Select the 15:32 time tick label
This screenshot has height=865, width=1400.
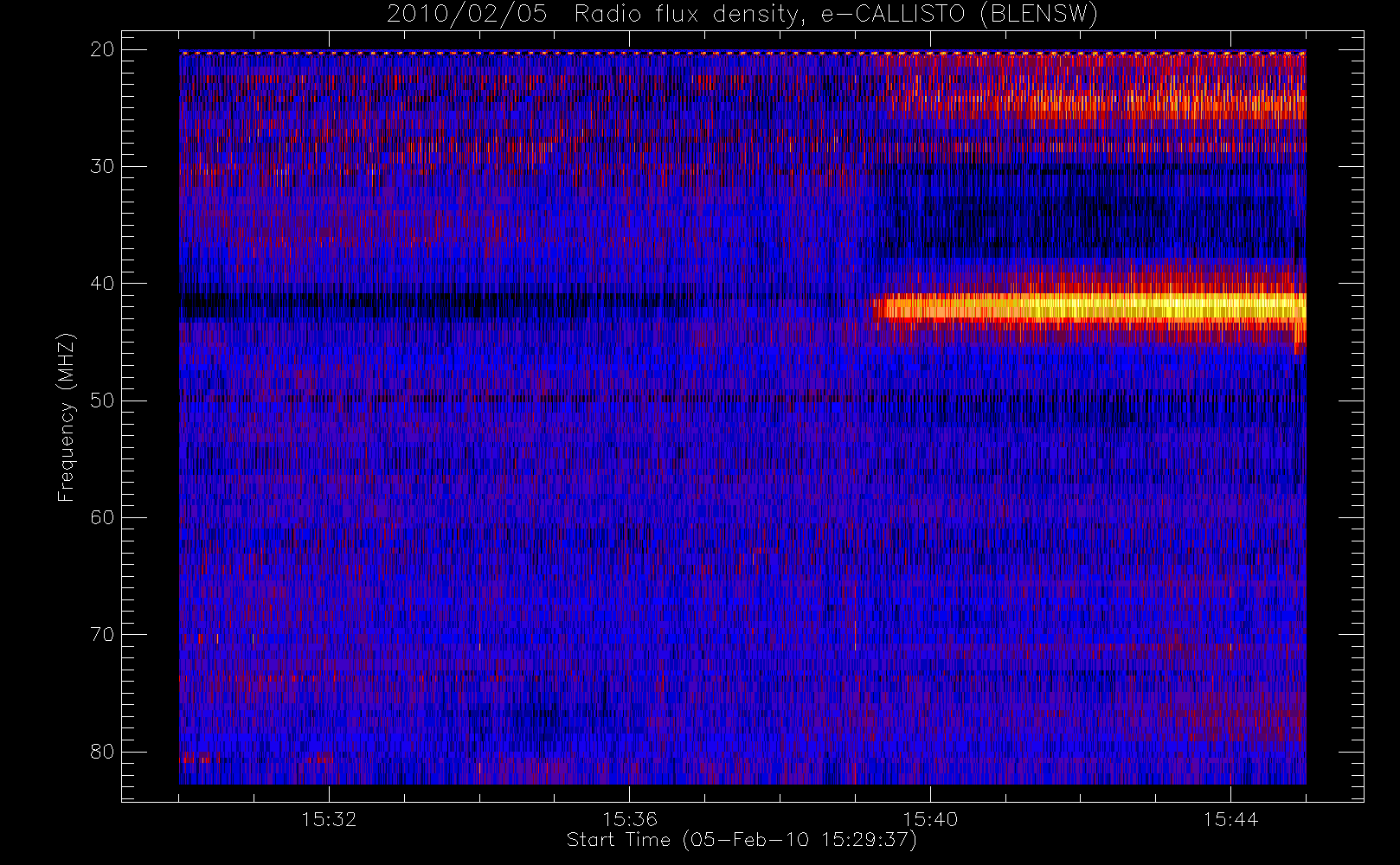pyautogui.click(x=329, y=819)
